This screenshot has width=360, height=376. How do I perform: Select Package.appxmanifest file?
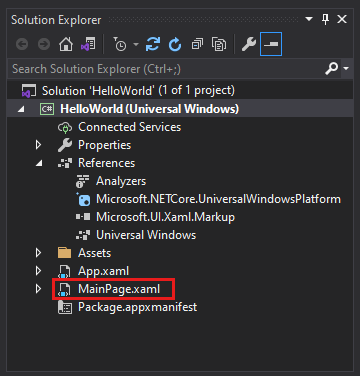[x=137, y=307]
